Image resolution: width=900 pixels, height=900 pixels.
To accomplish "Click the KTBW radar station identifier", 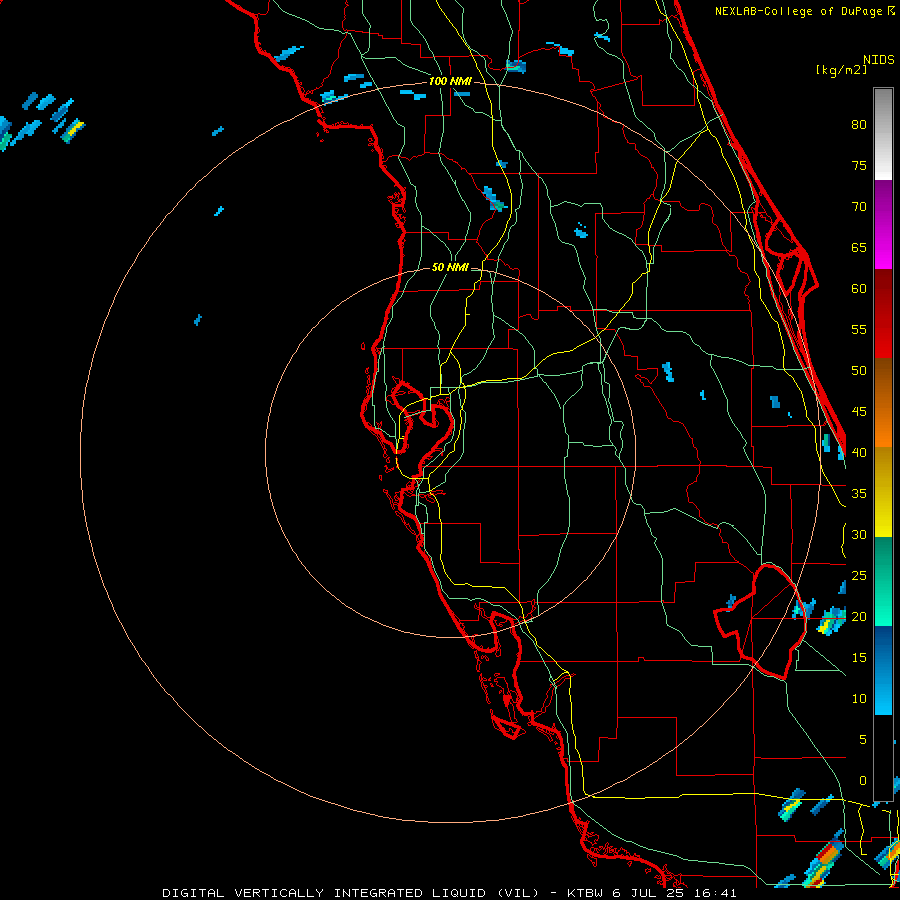I will point(585,893).
